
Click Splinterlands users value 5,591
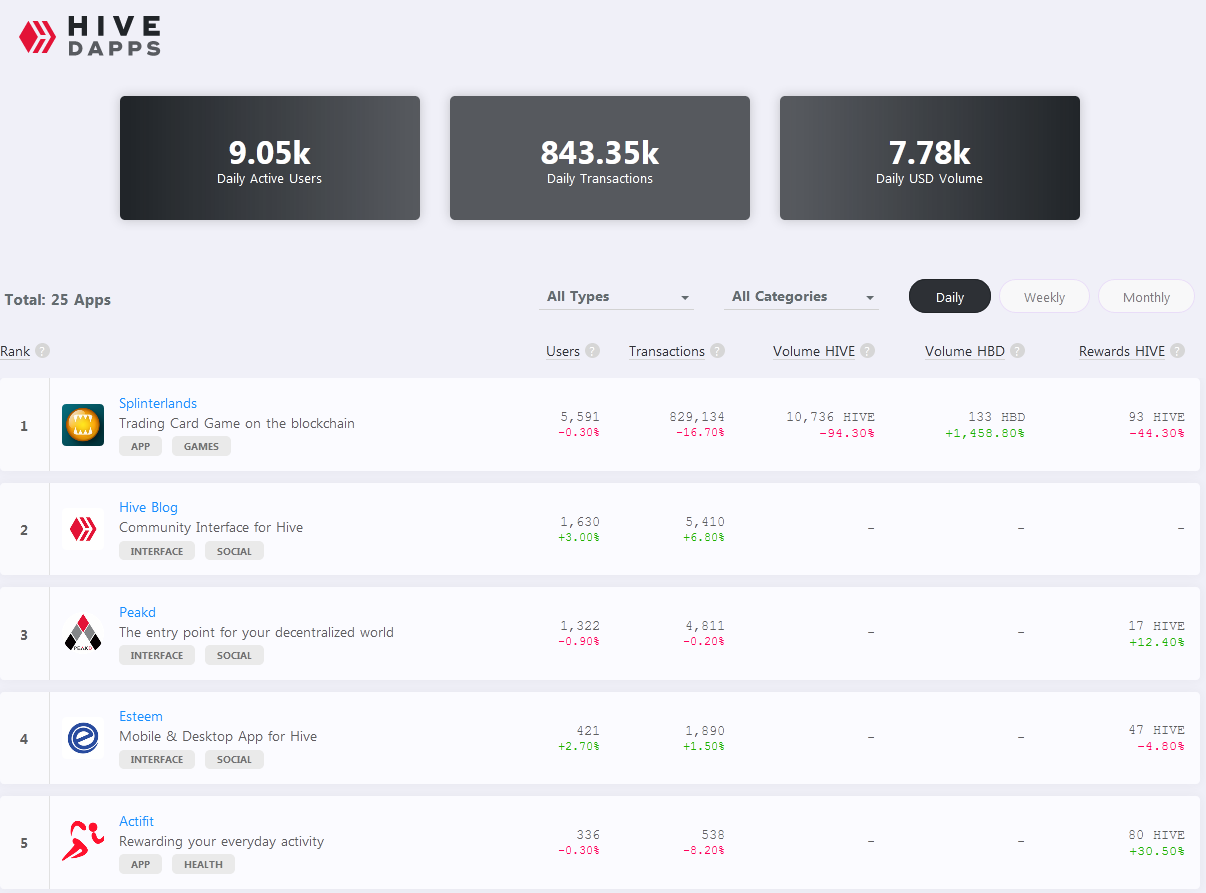click(580, 417)
